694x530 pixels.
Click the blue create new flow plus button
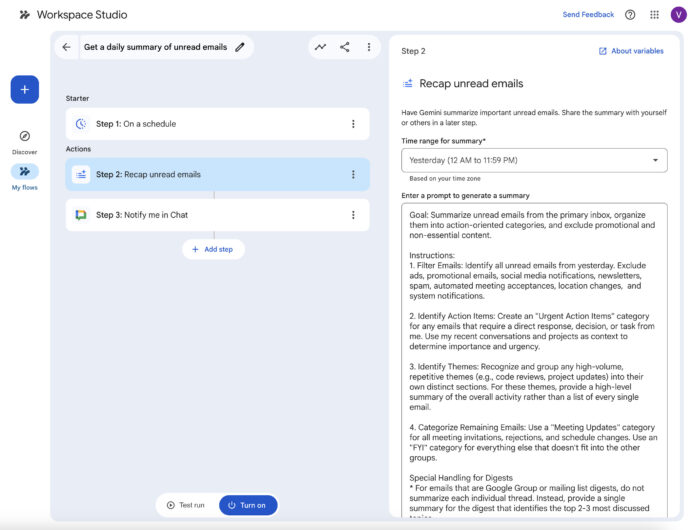(x=25, y=89)
